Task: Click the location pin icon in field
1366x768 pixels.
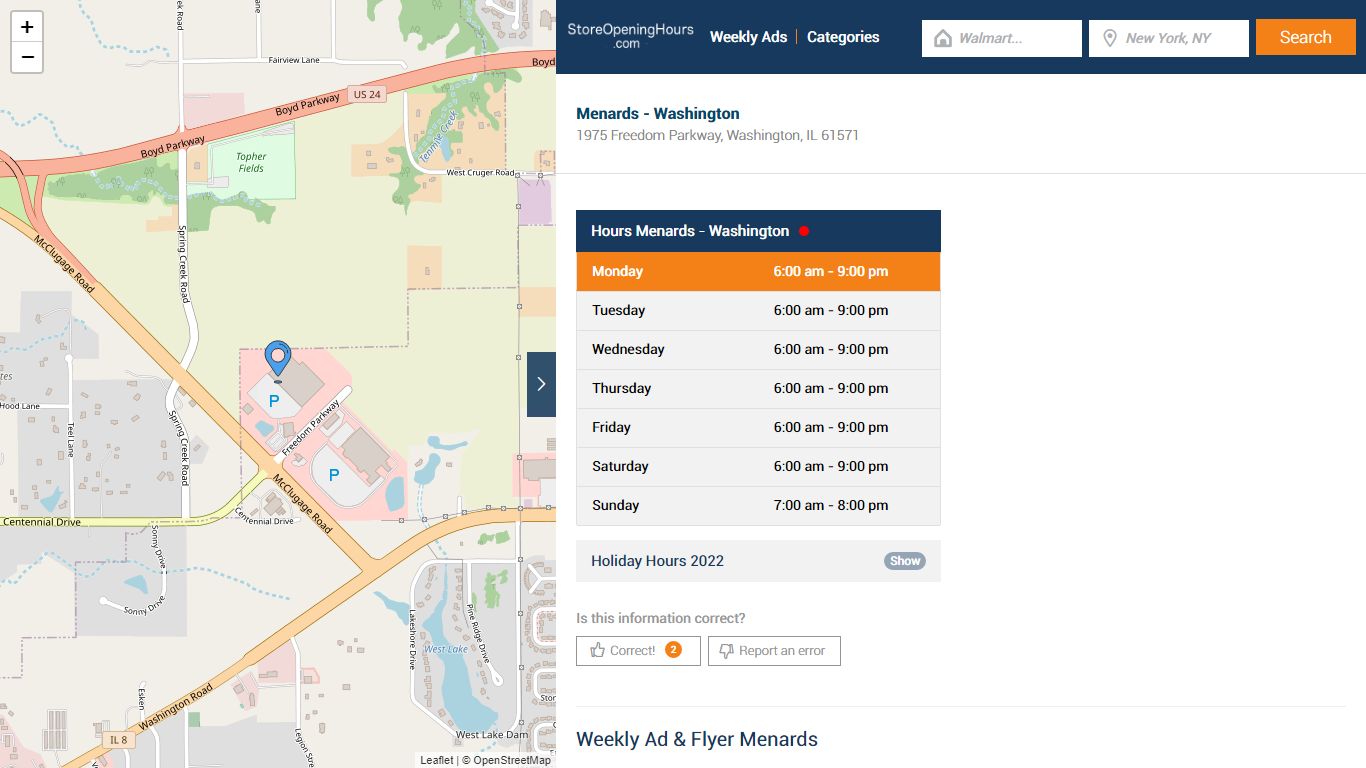Action: pos(1109,38)
